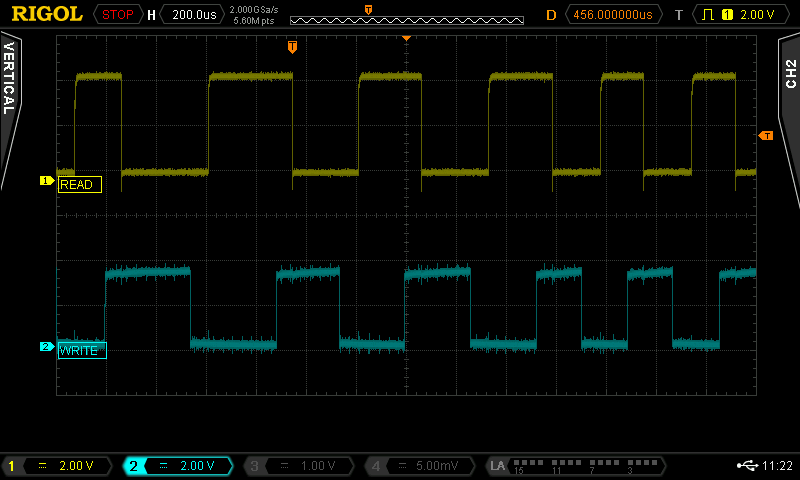Select the 200.0us horizontal timebase value
The width and height of the screenshot is (800, 480).
point(194,15)
